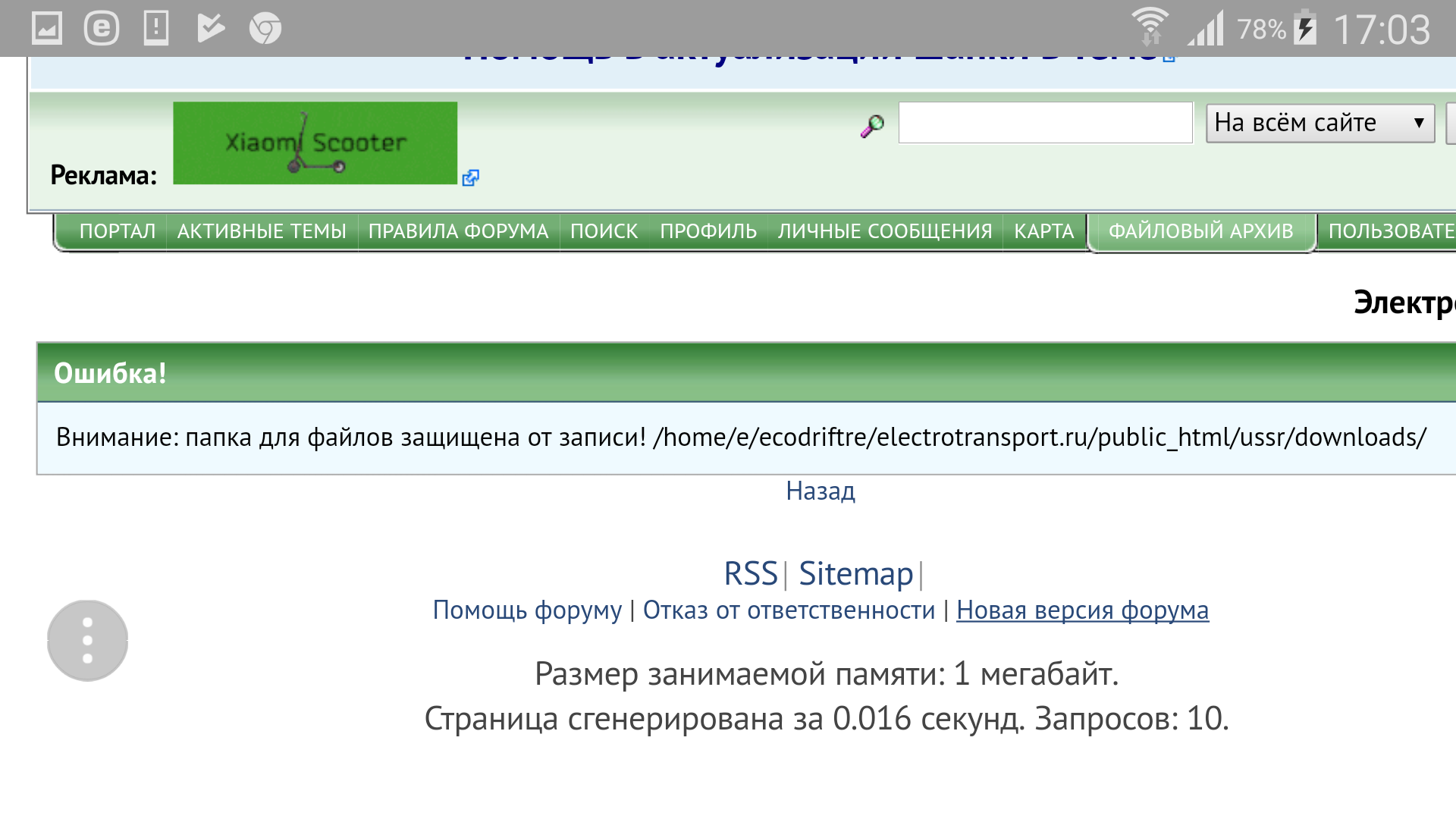Viewport: 1456px width, 819px height.
Task: Tap the Wi-Fi status icon
Action: click(x=1150, y=27)
